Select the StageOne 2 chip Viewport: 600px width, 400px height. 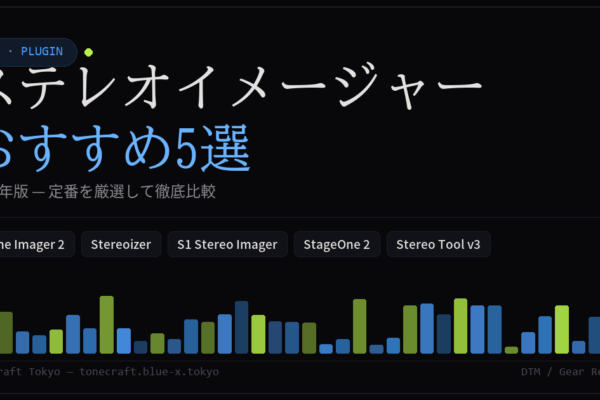[x=337, y=244]
